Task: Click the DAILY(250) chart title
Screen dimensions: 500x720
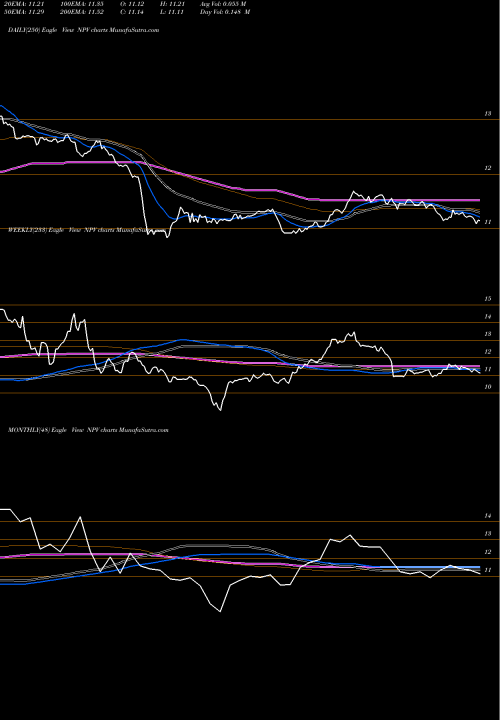Action: click(x=84, y=30)
